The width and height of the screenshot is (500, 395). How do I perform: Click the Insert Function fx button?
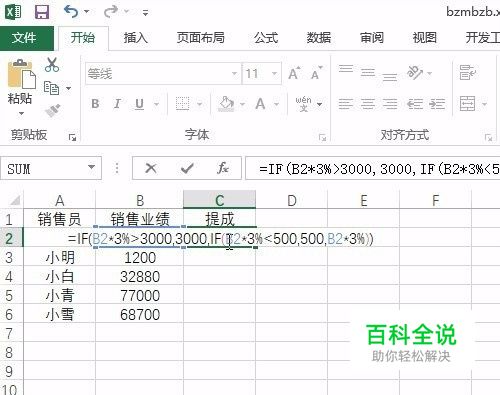point(222,168)
